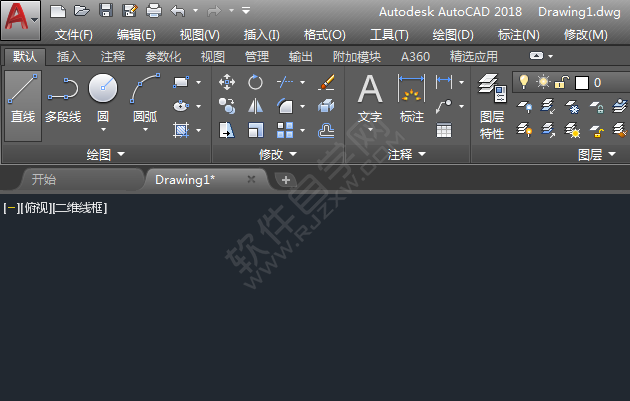
Task: Open the 修改(M) menu
Action: coord(586,35)
